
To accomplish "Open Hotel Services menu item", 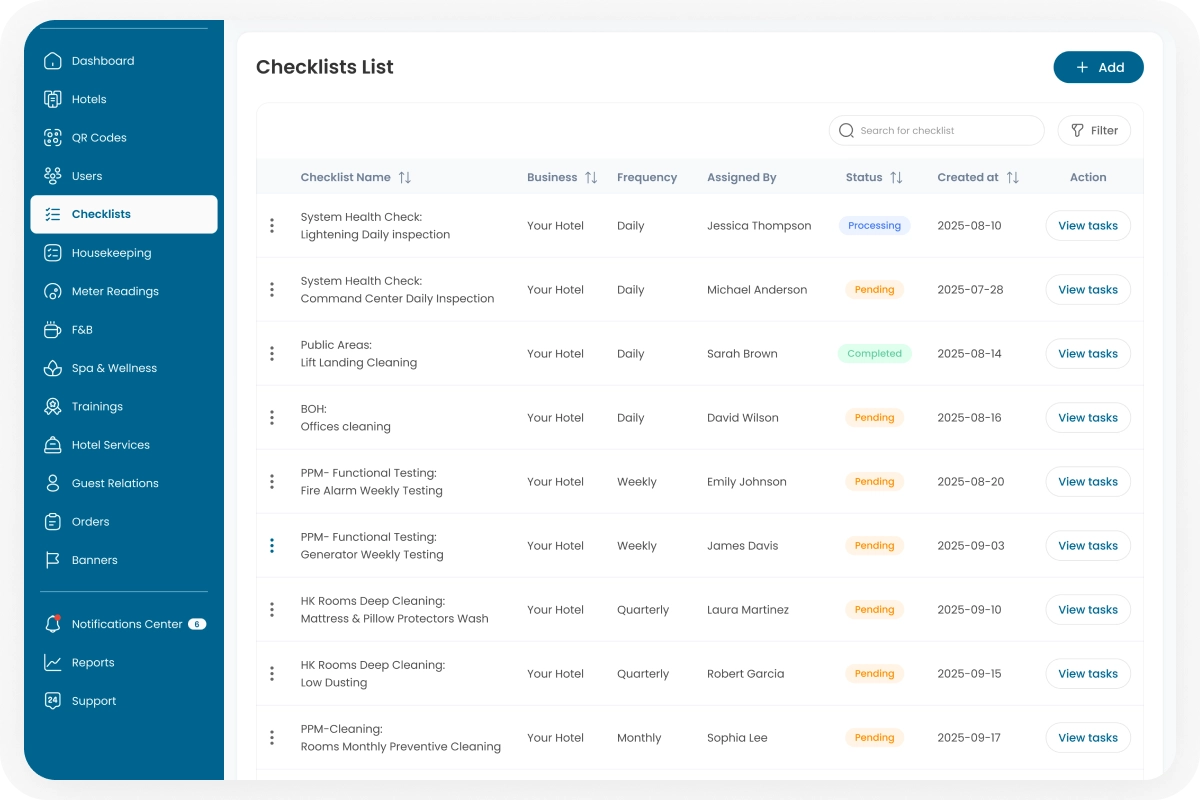I will (110, 445).
